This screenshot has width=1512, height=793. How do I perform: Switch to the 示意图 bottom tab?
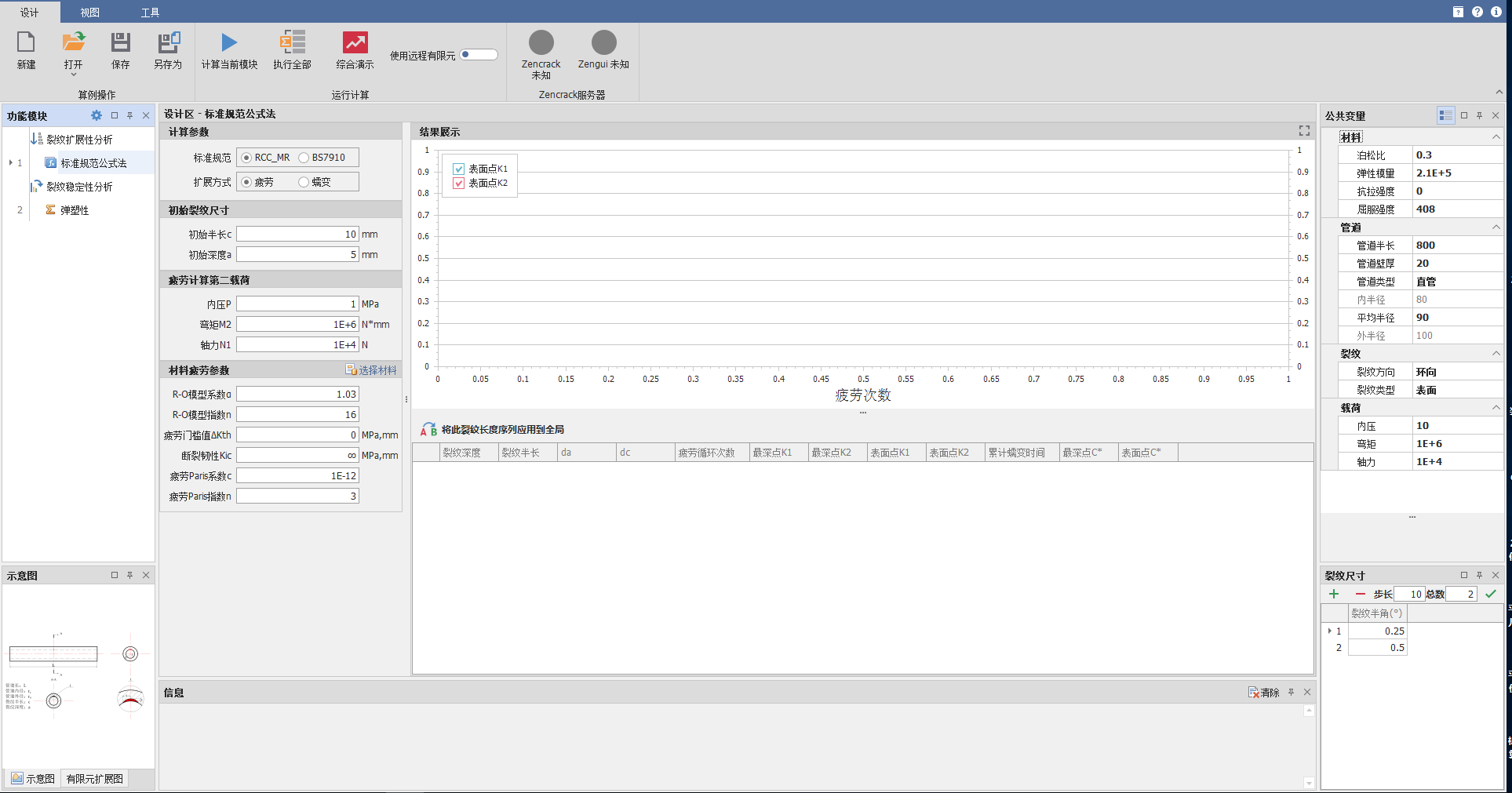pos(32,778)
